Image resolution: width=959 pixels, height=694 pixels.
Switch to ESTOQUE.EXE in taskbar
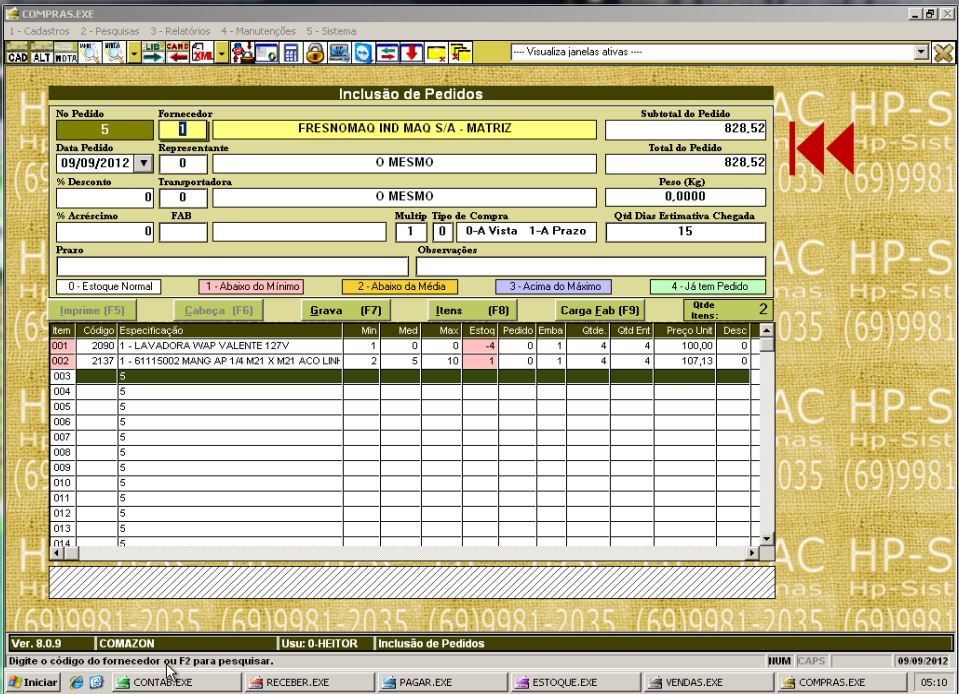(x=574, y=682)
